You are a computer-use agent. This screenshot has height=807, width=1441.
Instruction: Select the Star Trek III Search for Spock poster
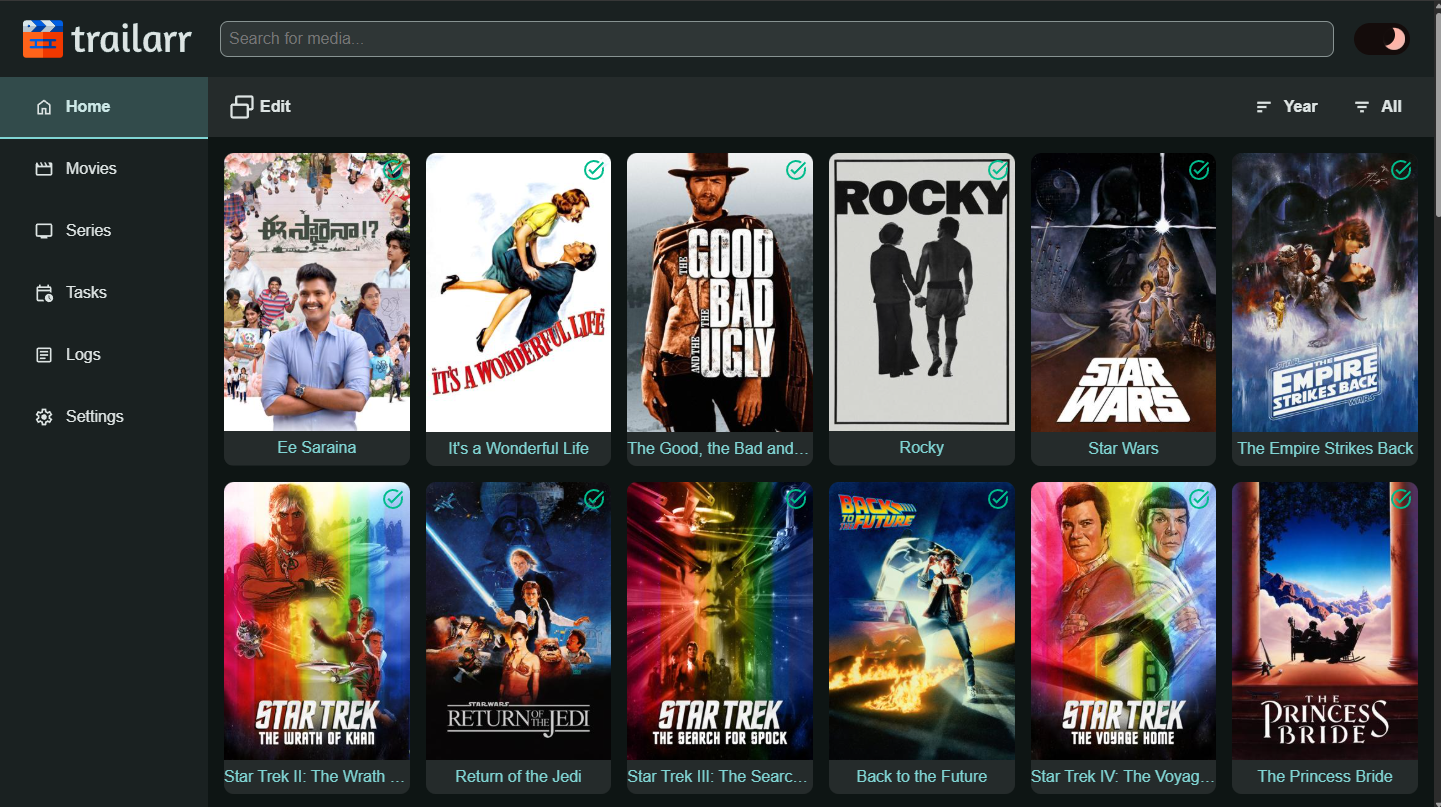pyautogui.click(x=720, y=621)
